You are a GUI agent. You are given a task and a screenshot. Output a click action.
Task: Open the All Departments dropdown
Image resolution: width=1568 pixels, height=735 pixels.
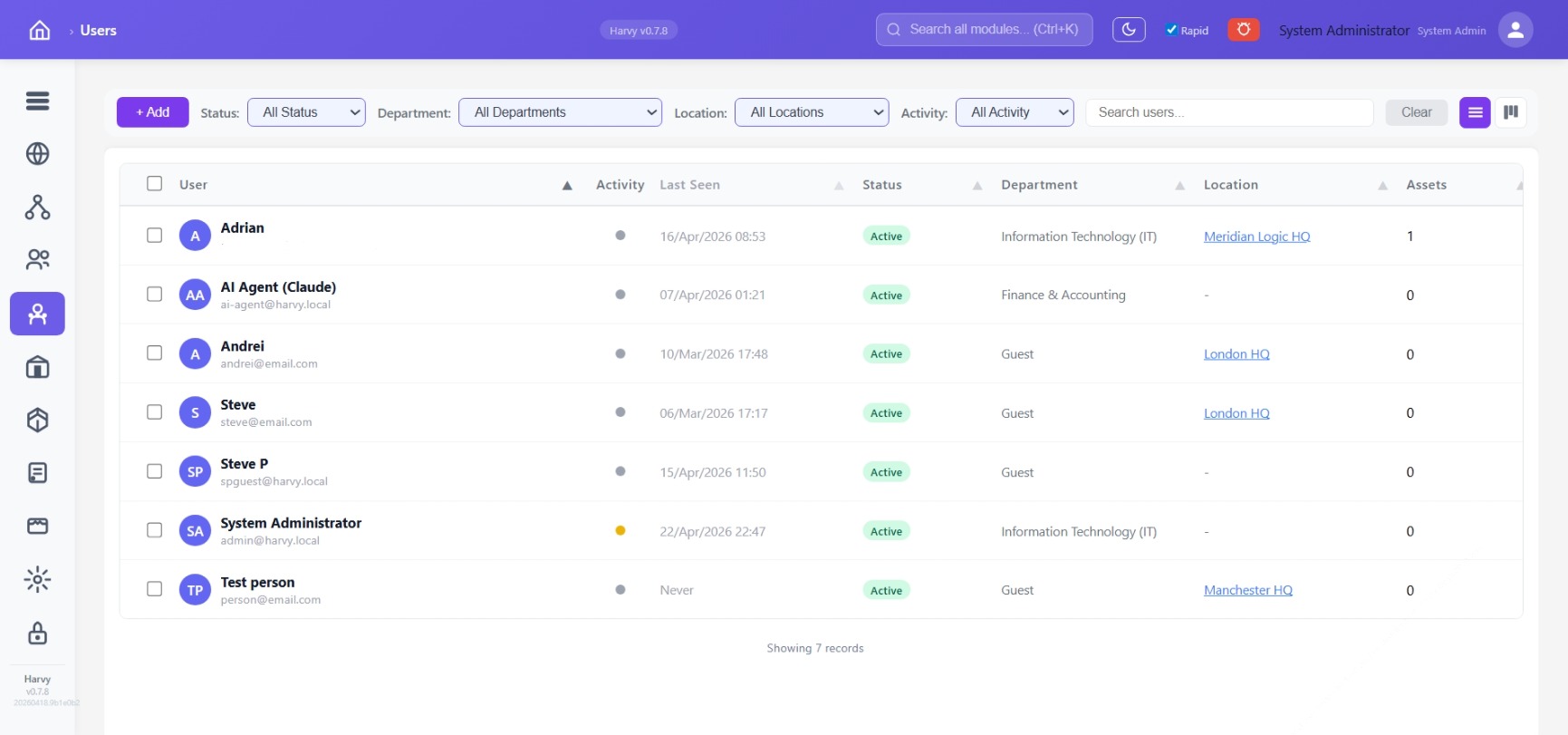560,112
